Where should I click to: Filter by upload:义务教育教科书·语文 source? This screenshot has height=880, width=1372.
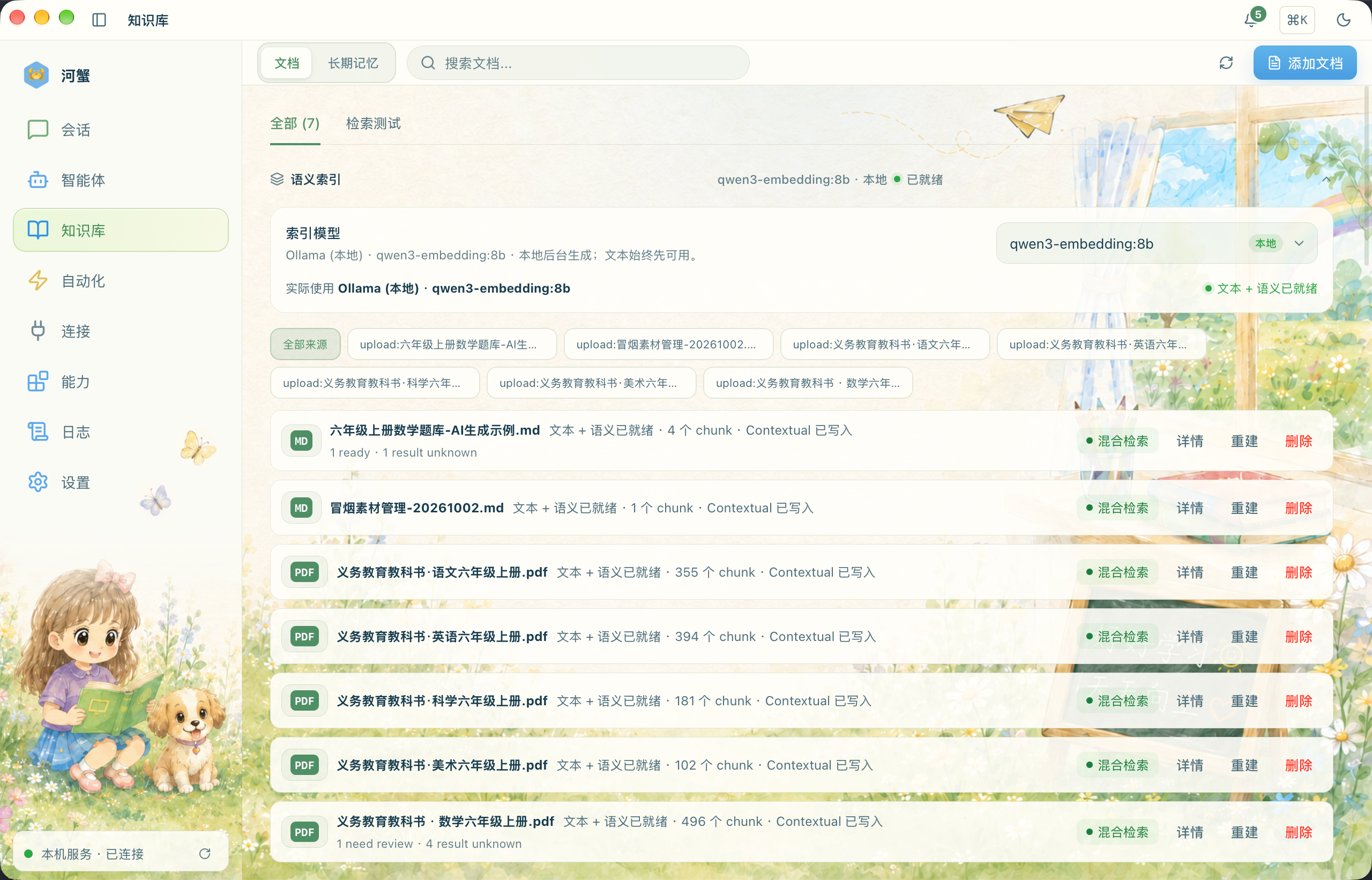885,345
